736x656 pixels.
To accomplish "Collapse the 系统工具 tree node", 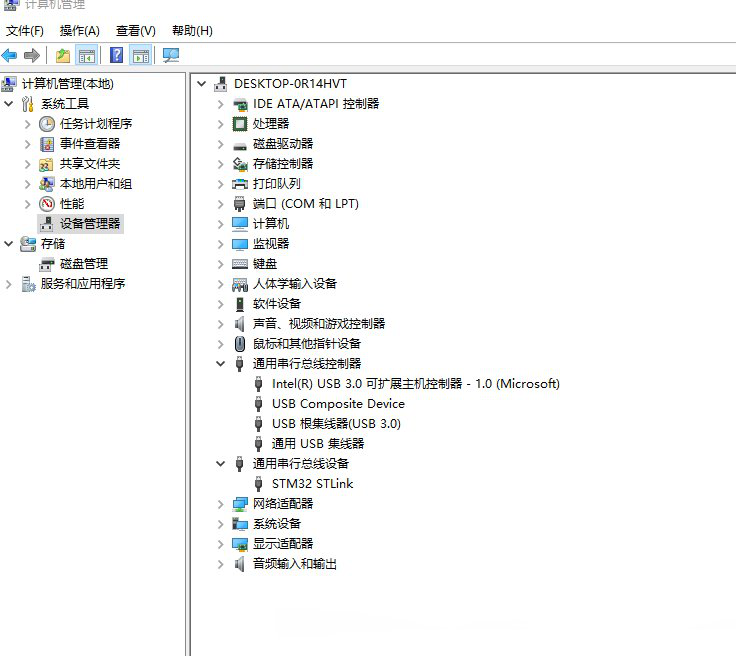I will (8, 104).
